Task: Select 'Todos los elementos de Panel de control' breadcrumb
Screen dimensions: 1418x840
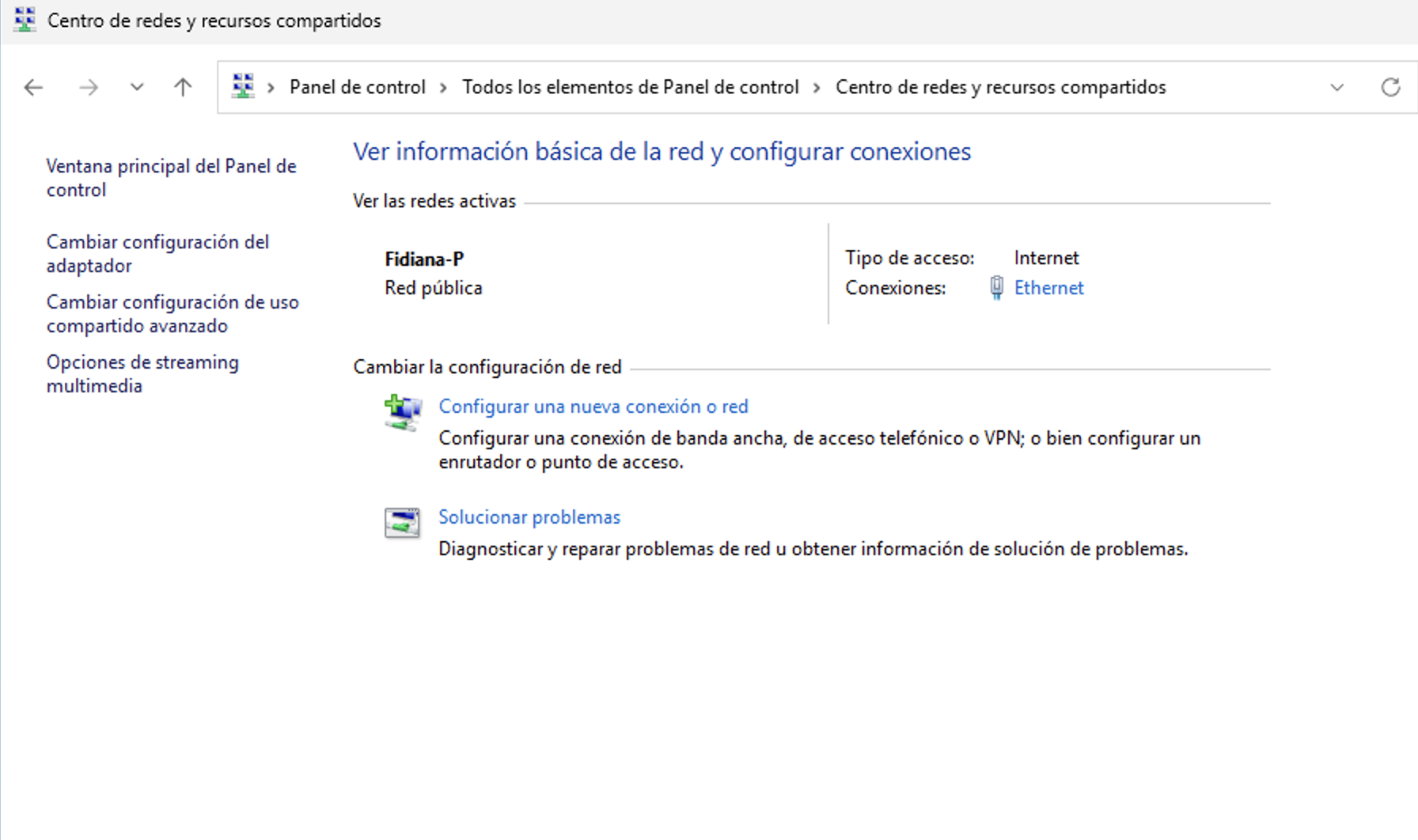Action: pyautogui.click(x=631, y=87)
